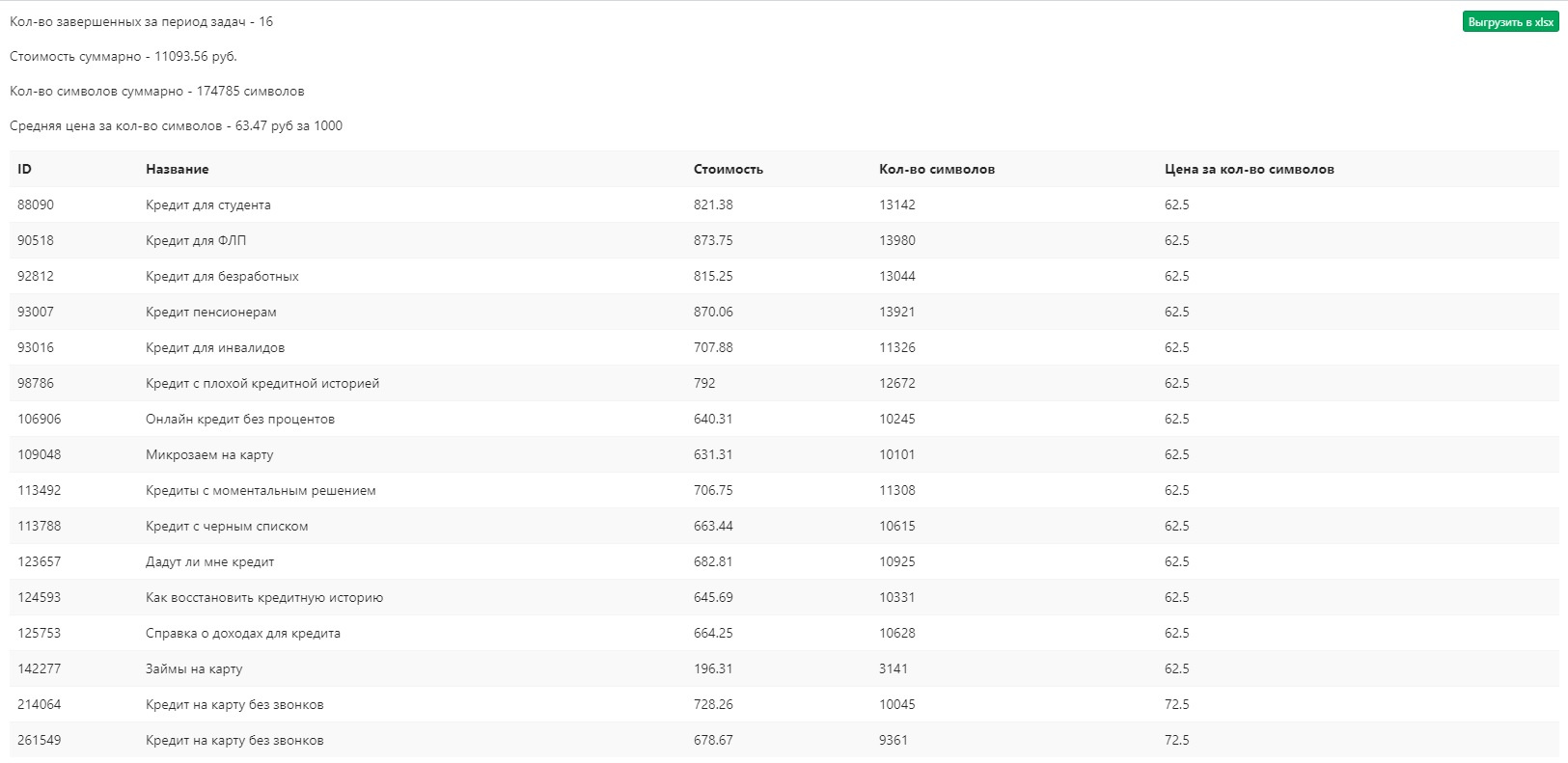Select the cost value 707.88
Screen dimensions: 1568x763
coord(713,347)
